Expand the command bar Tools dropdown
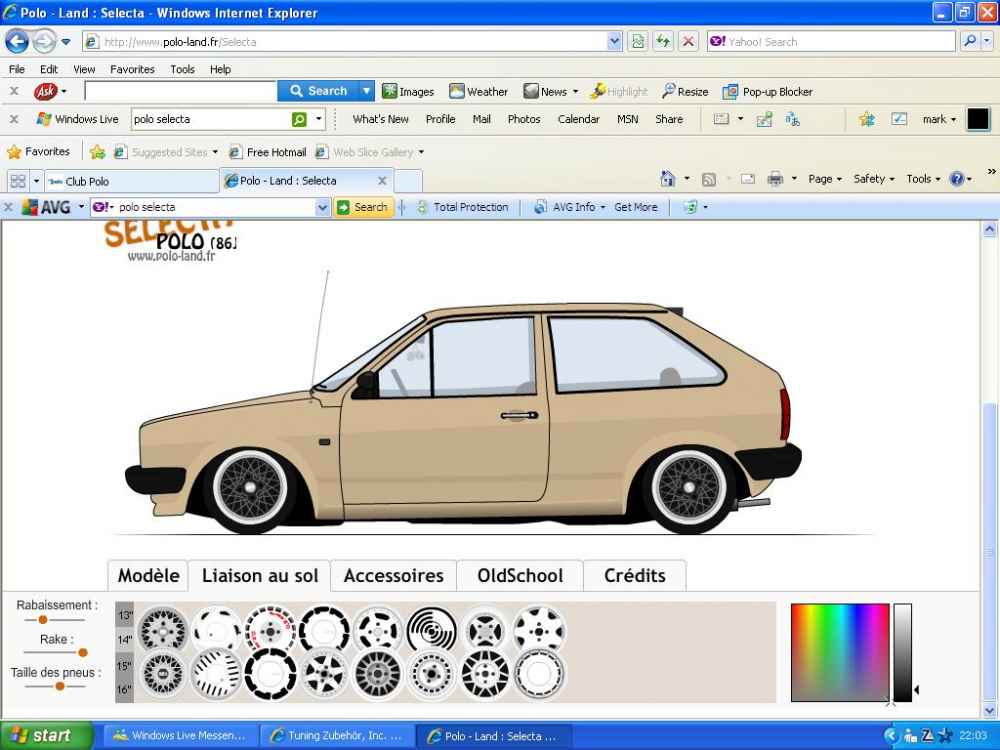 [923, 179]
